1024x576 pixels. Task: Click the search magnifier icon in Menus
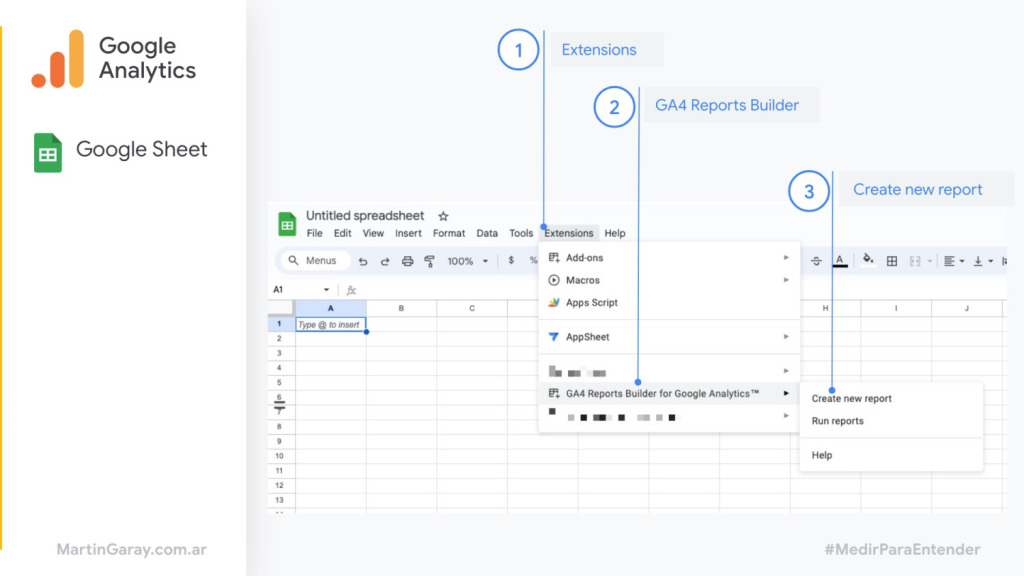[294, 260]
